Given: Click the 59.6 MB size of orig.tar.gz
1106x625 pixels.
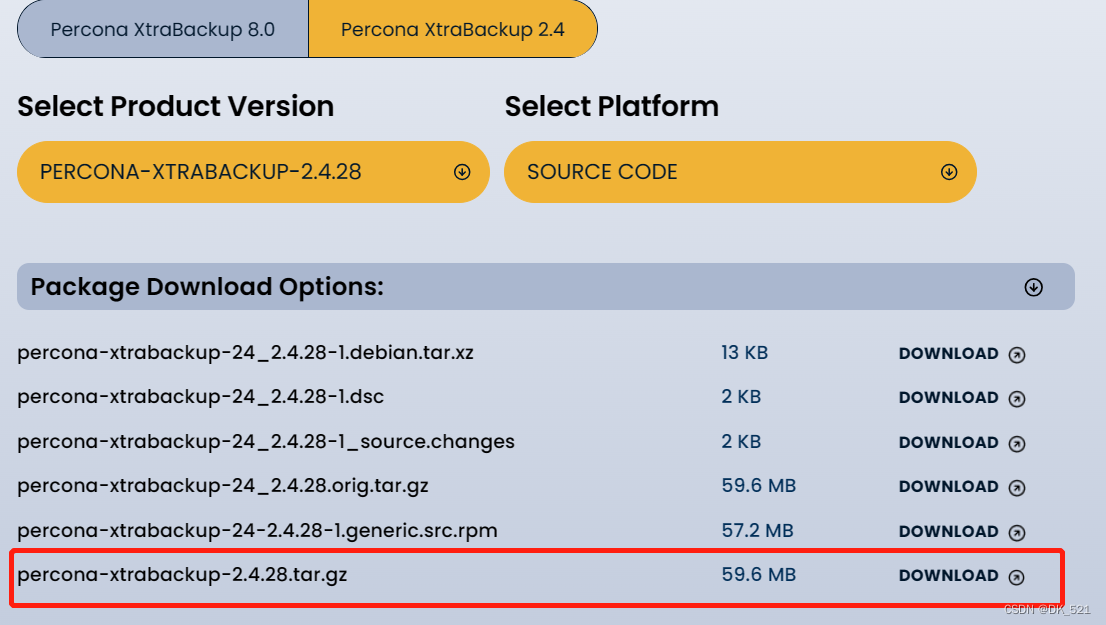Looking at the screenshot, I should (758, 486).
